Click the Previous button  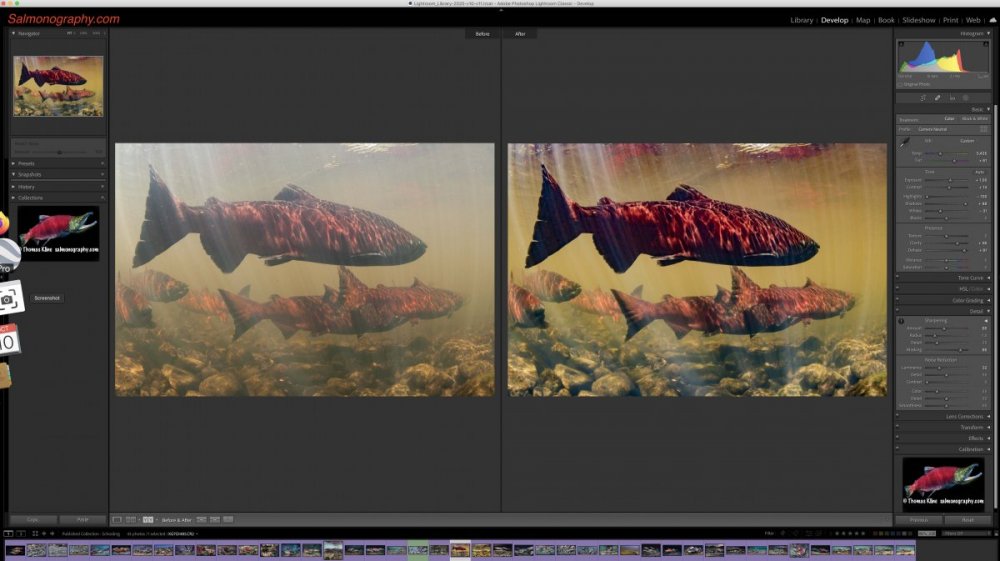(919, 520)
